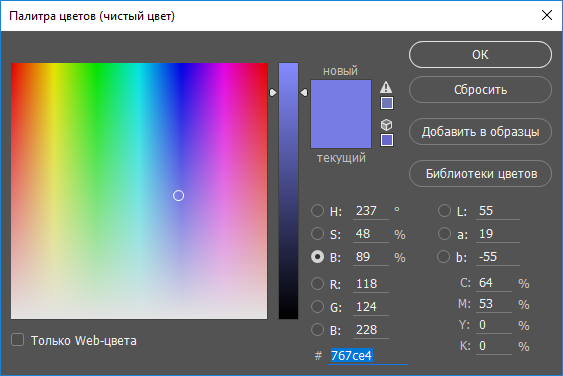Click the web-safe cube icon
This screenshot has width=563, height=376.
point(386,125)
